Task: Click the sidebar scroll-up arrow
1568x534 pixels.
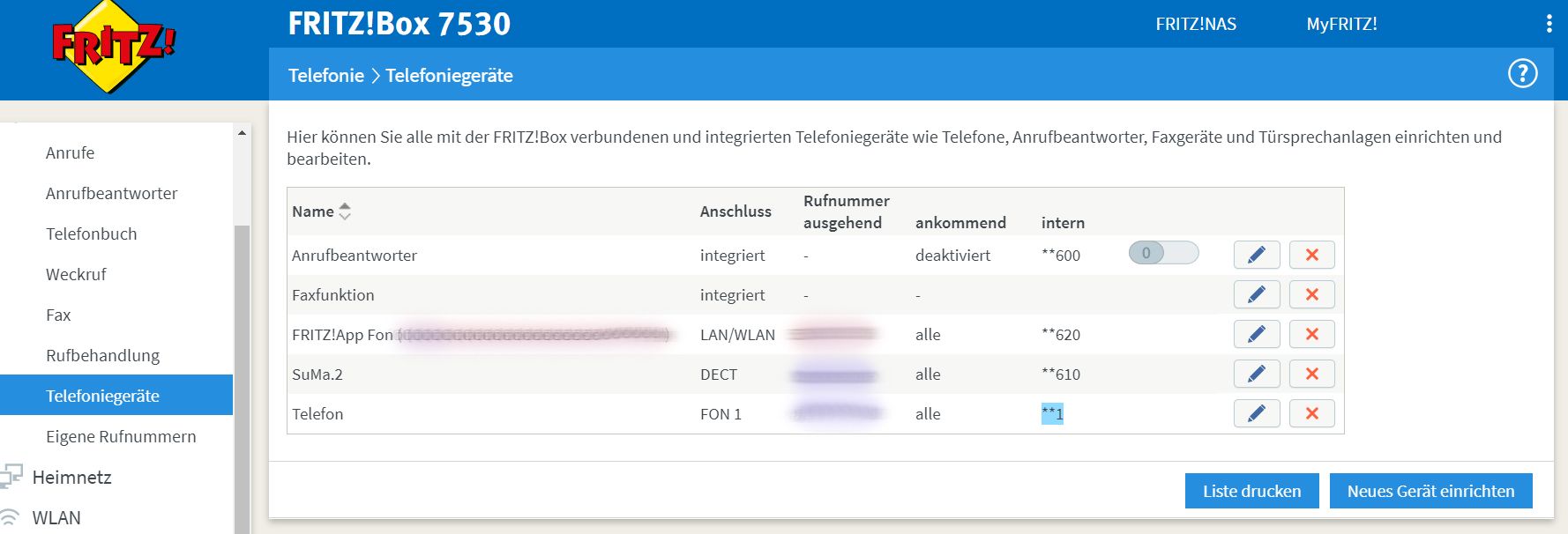Action: pos(242,132)
